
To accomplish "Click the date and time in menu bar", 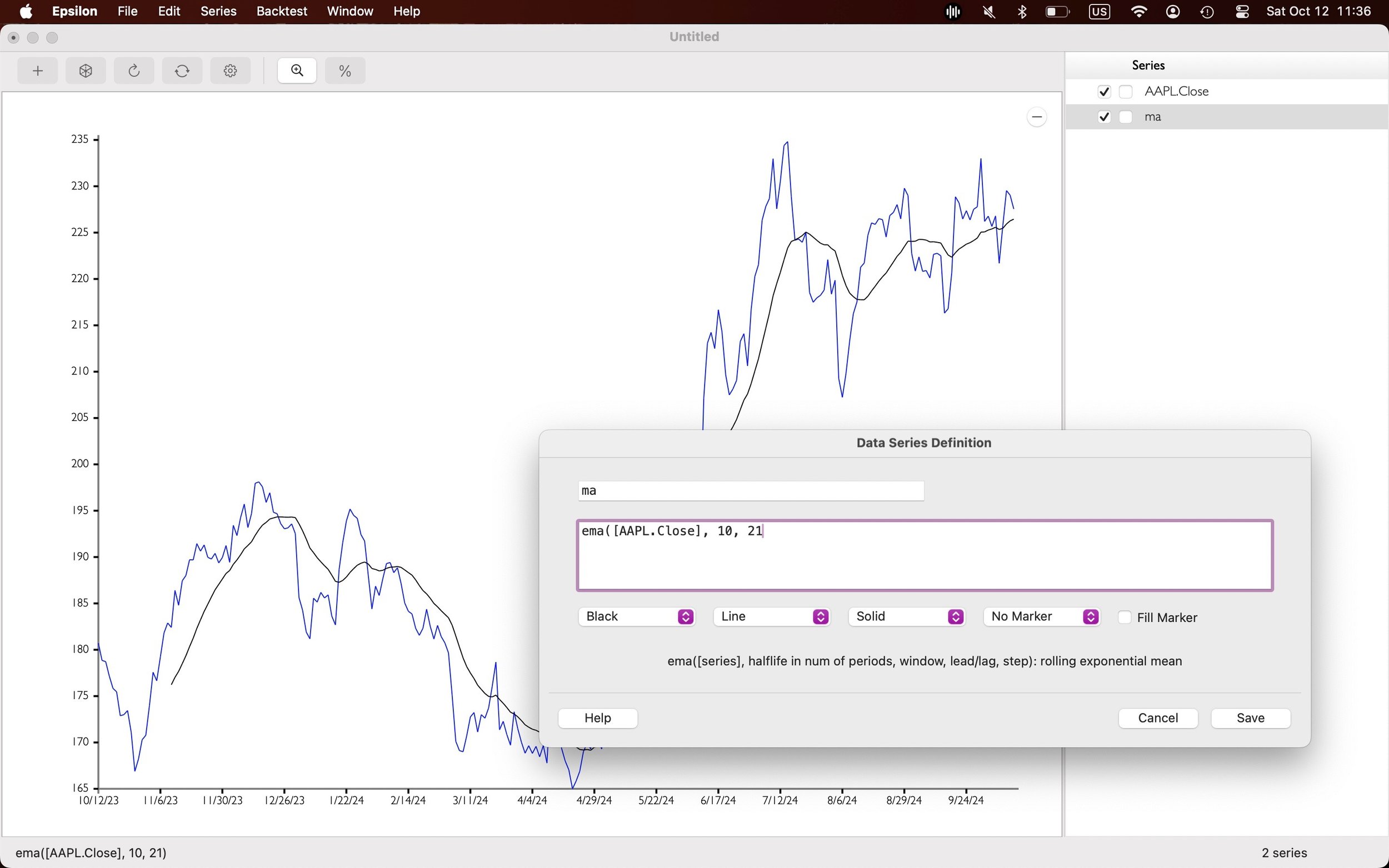I will click(1318, 12).
